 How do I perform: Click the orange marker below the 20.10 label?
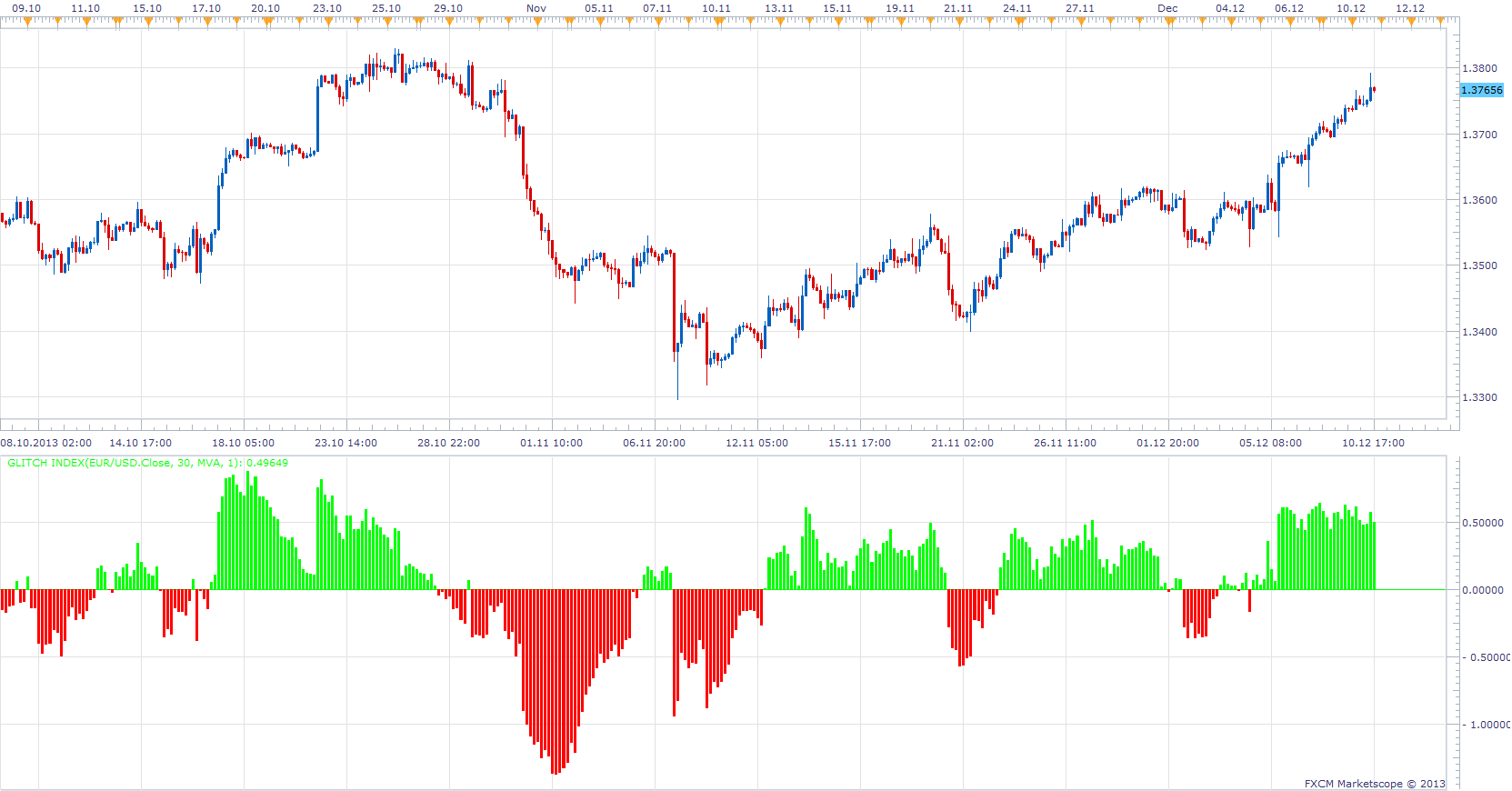click(266, 22)
